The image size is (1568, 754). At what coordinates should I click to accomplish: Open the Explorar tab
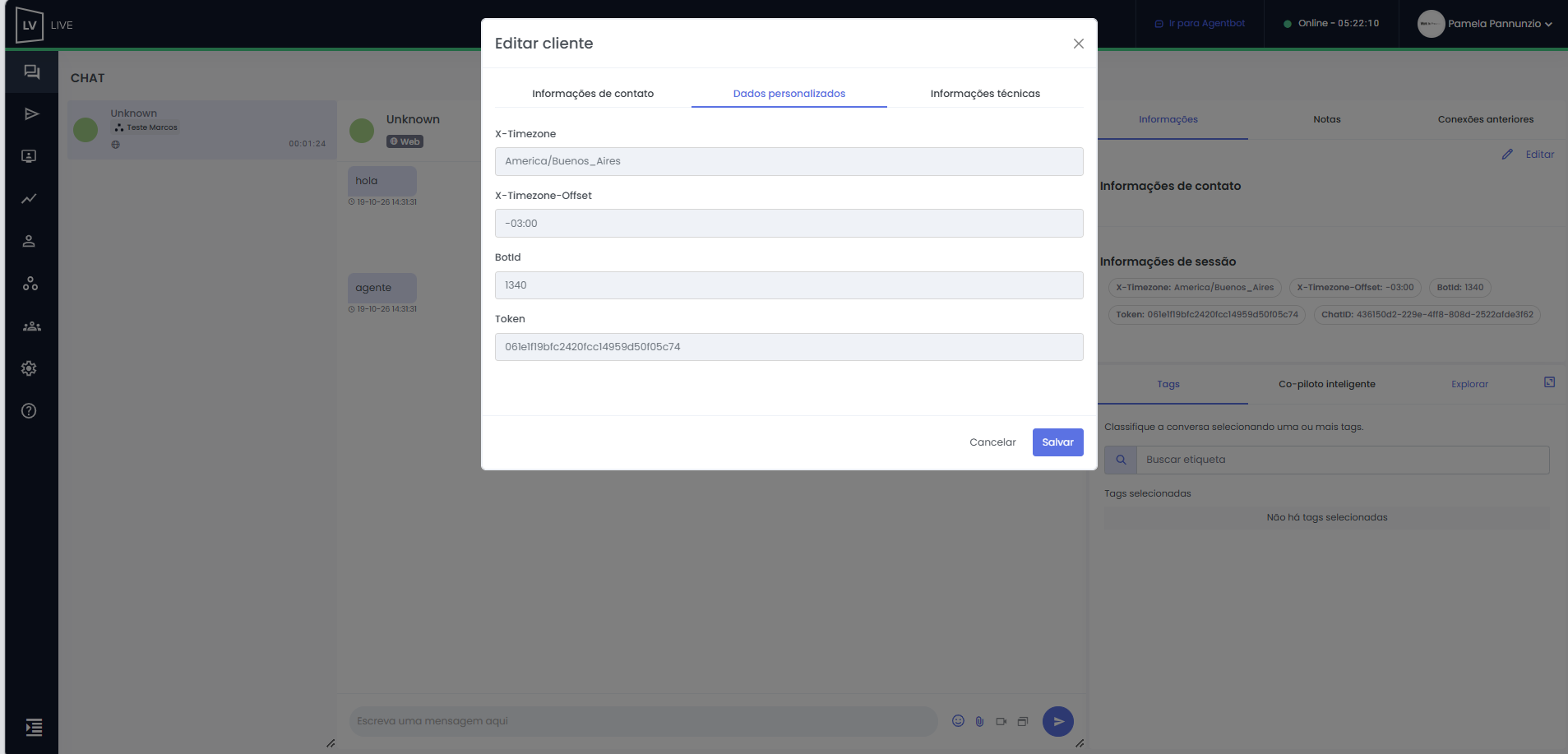click(1469, 384)
